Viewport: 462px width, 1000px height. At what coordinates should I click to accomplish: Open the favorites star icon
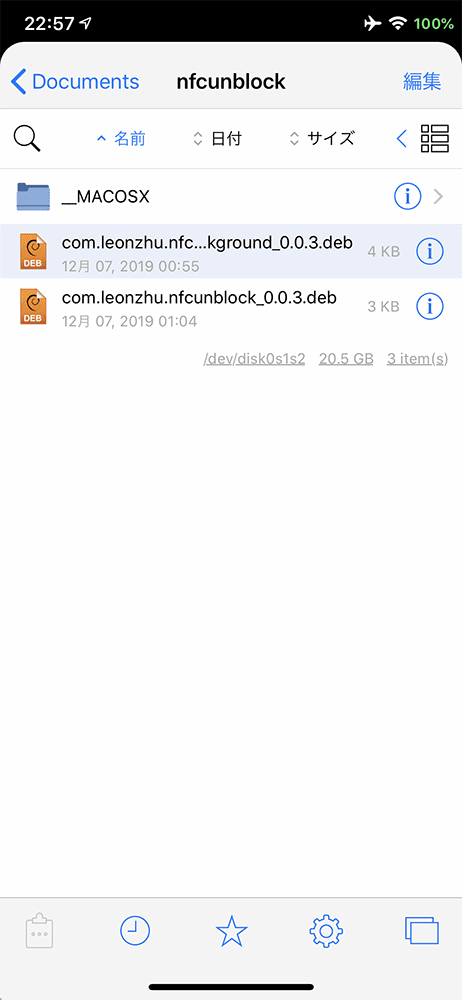click(231, 931)
